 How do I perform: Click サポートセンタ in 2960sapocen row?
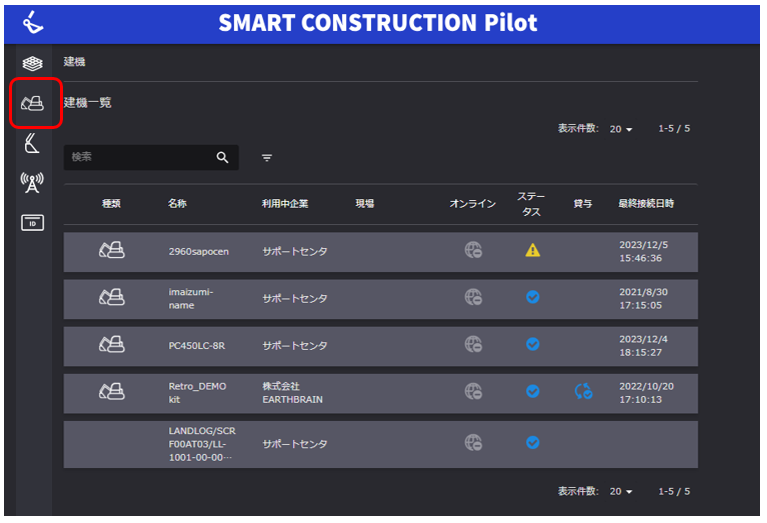(x=295, y=252)
